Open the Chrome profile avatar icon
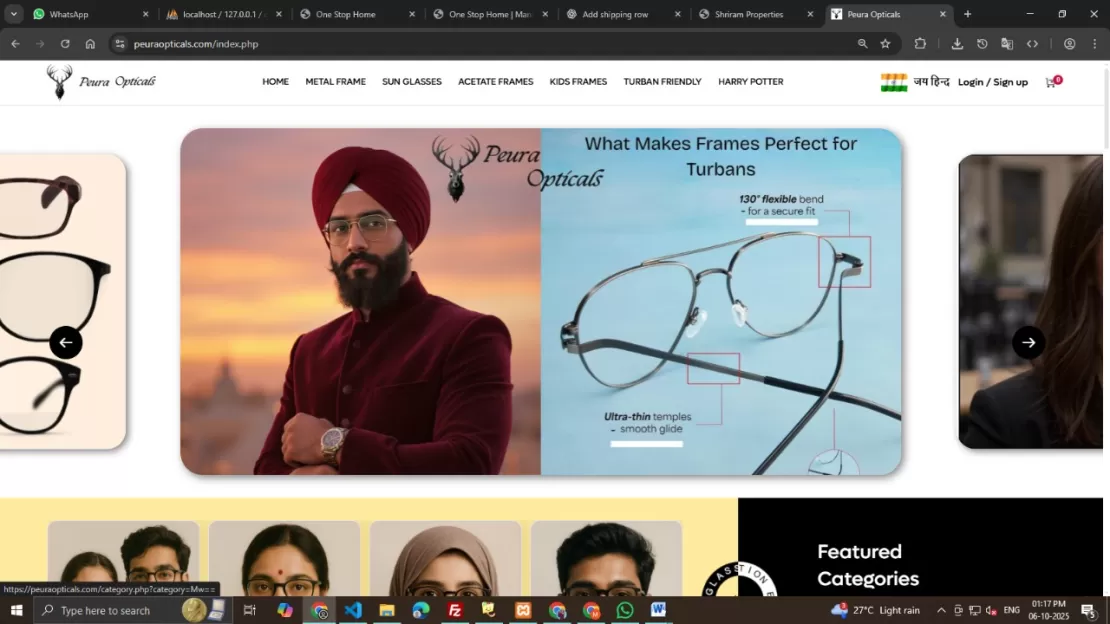Viewport: 1110px width, 624px height. coord(1070,44)
